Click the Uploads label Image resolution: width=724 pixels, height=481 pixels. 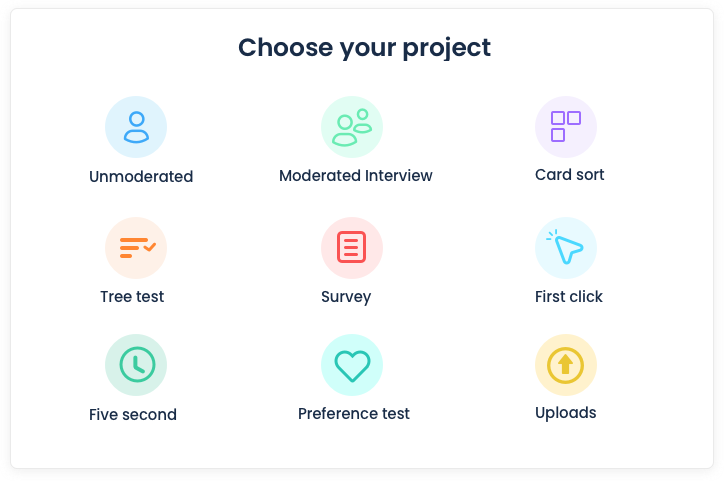[x=566, y=413]
